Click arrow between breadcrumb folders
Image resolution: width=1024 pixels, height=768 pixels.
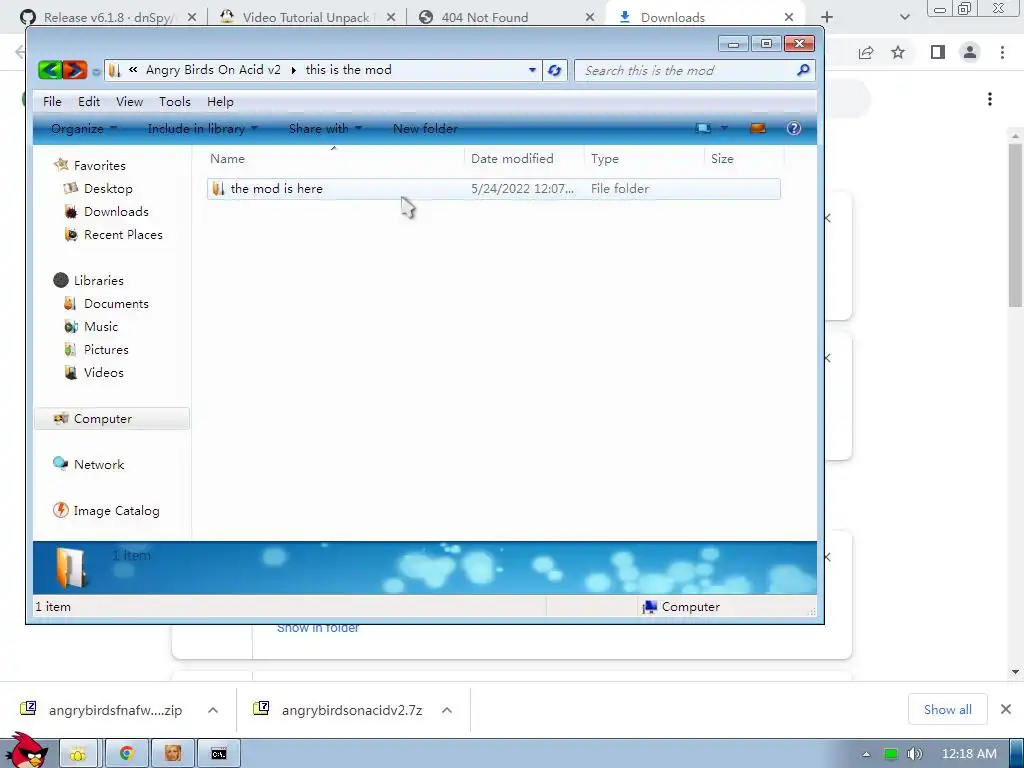click(293, 71)
